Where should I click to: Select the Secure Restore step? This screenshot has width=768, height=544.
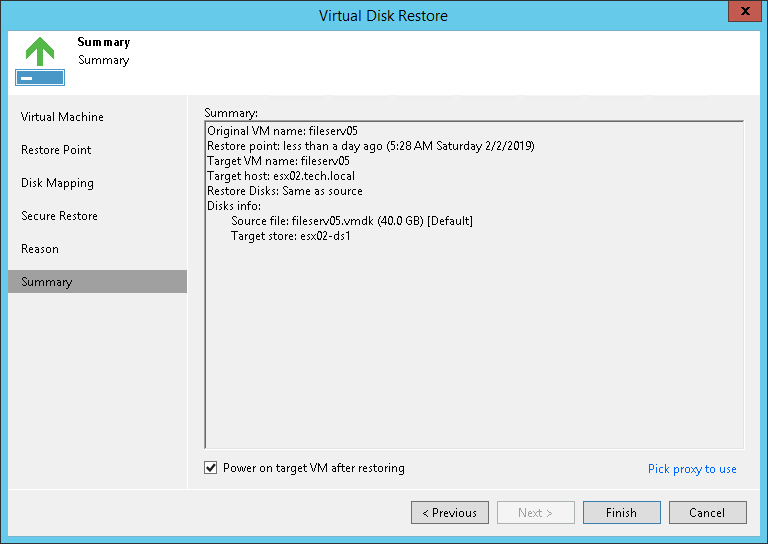[x=59, y=216]
